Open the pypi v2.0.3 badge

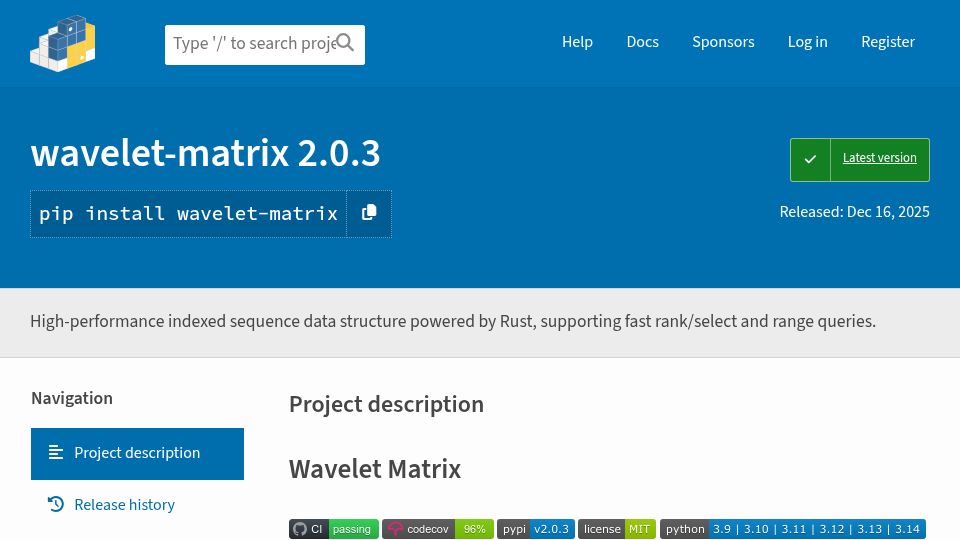[536, 529]
